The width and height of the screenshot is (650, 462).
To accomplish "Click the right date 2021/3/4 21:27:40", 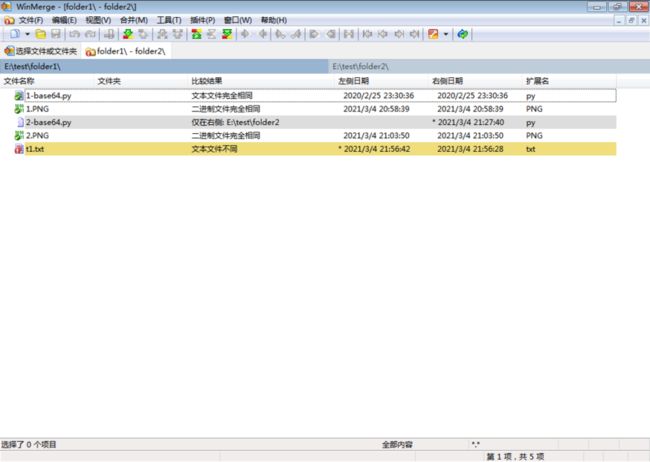I will point(471,122).
